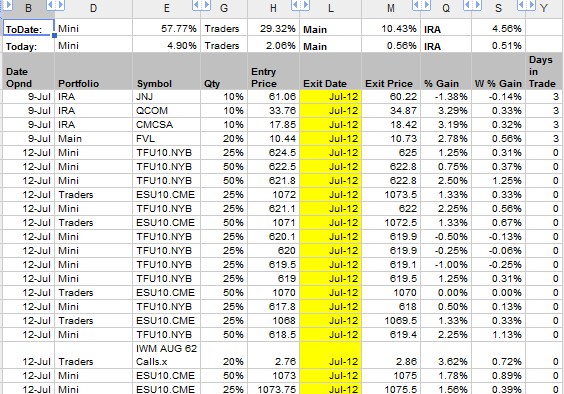This screenshot has height=394, width=564.
Task: Click the 624.5 entry price cell
Action: (x=273, y=153)
